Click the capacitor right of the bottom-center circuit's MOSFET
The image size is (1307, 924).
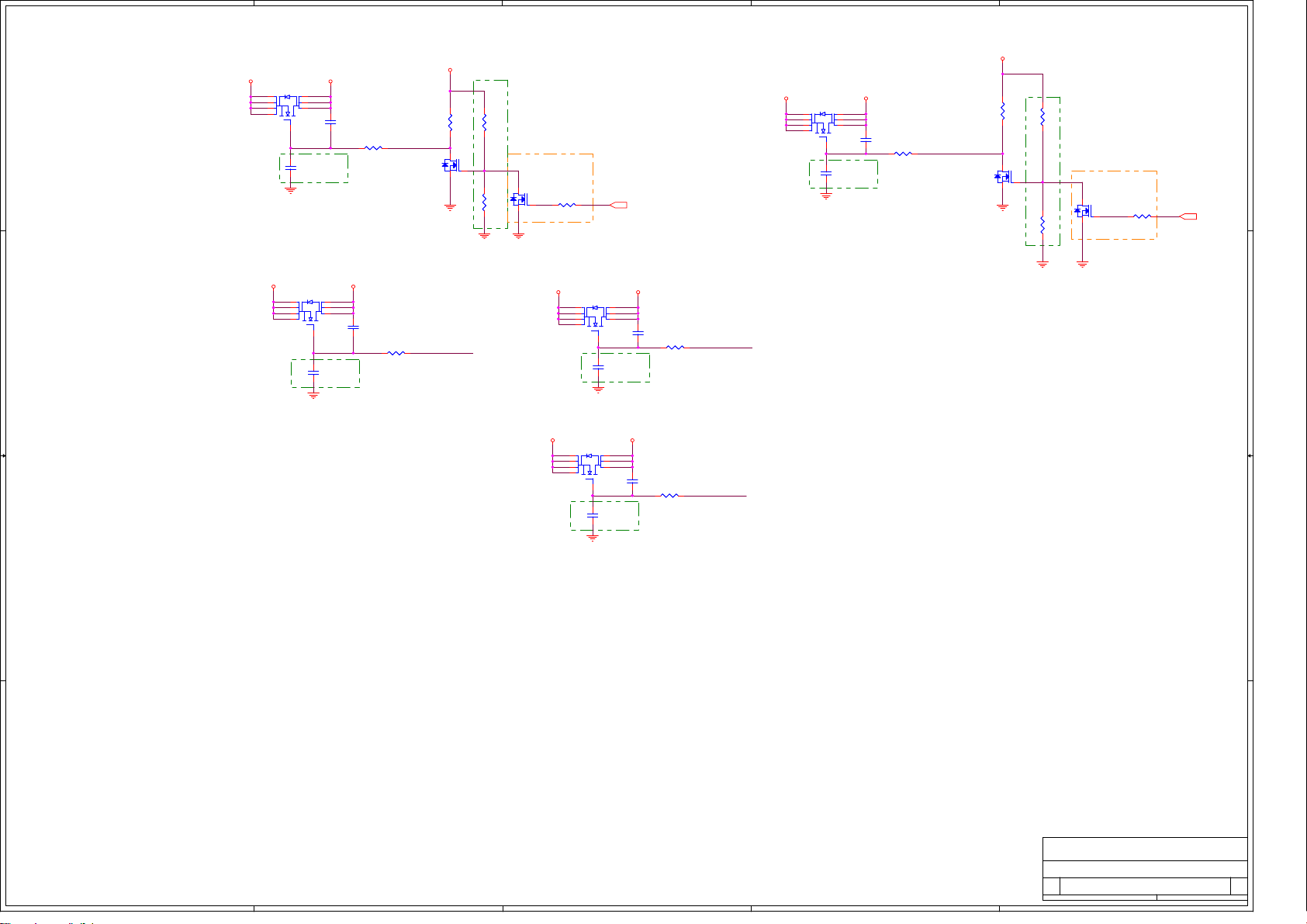pos(632,481)
